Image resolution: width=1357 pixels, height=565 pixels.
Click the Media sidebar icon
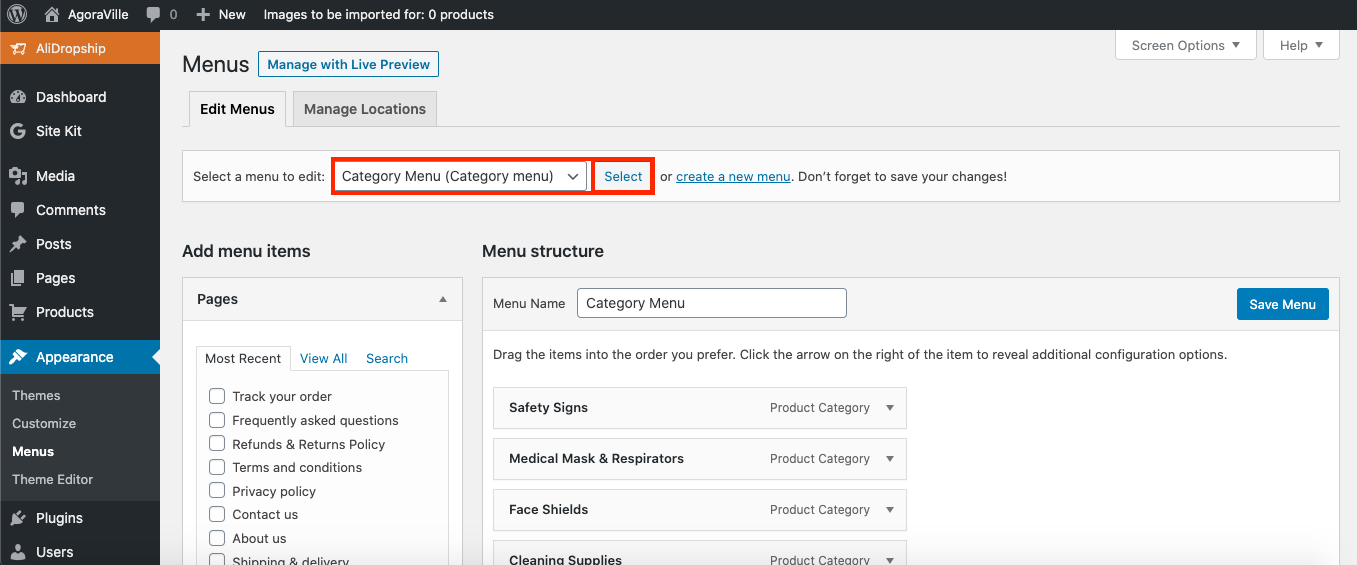click(18, 176)
